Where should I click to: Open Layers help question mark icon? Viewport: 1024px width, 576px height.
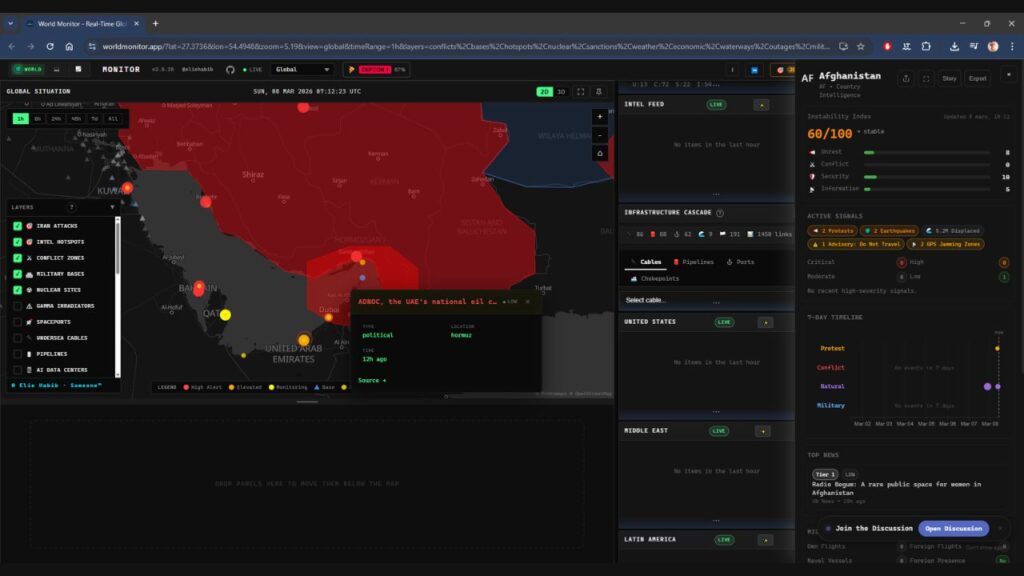[x=71, y=207]
